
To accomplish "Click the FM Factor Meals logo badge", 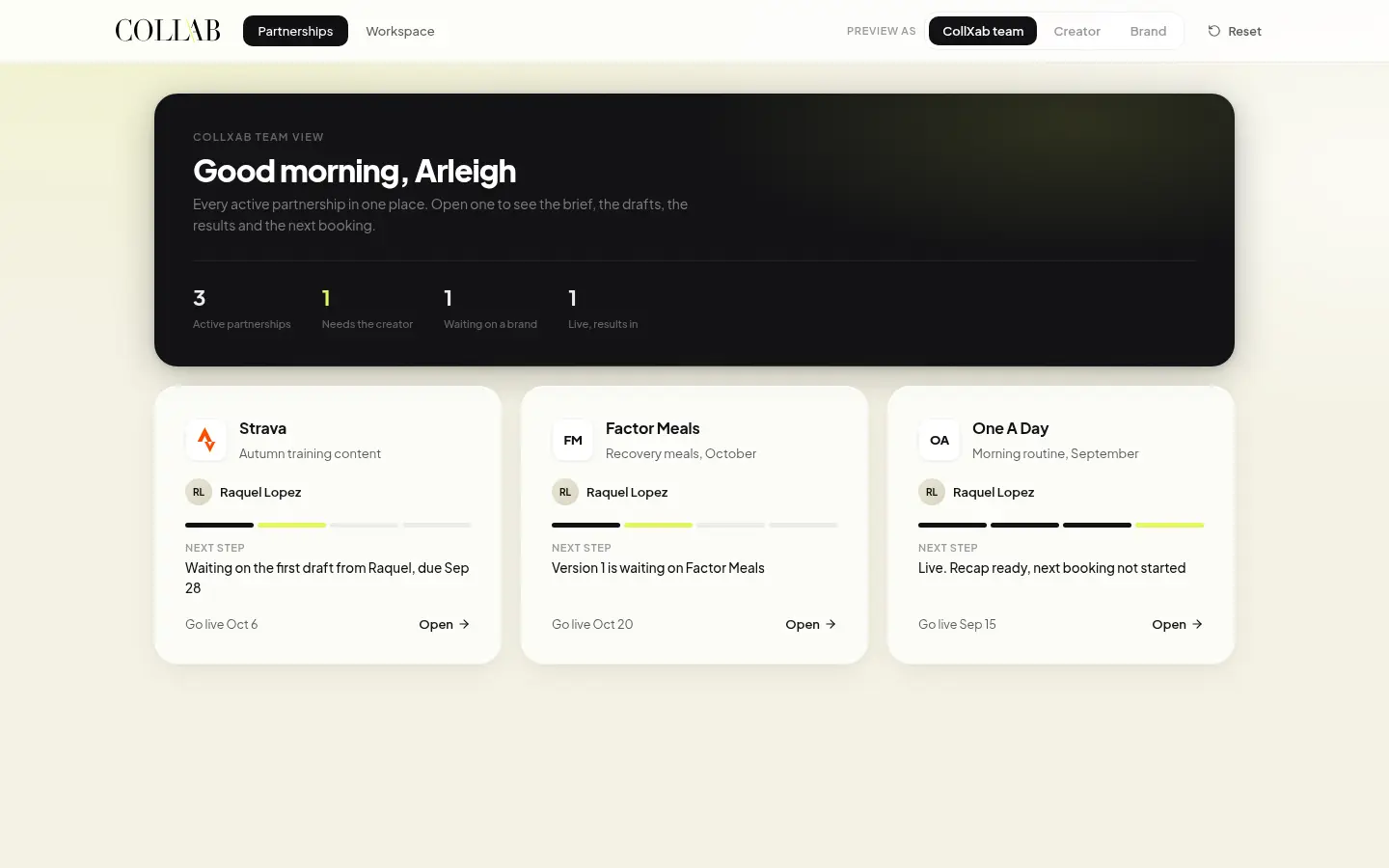I will [573, 440].
